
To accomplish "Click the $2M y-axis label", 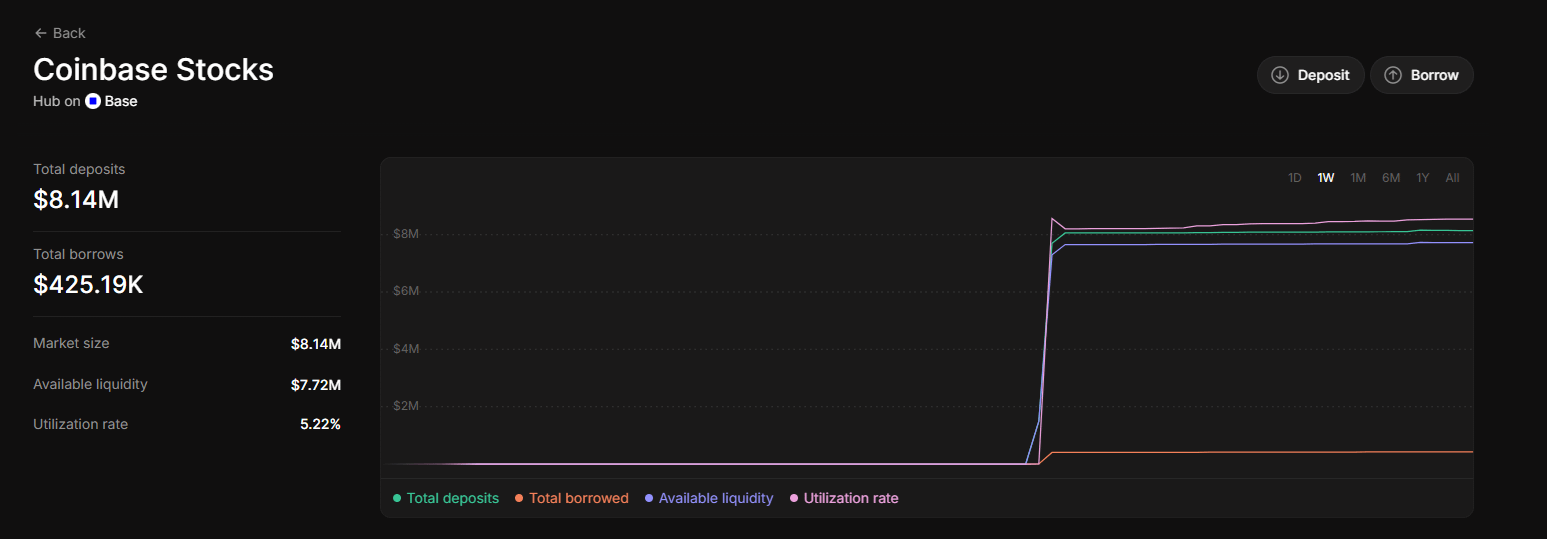I will click(x=405, y=406).
